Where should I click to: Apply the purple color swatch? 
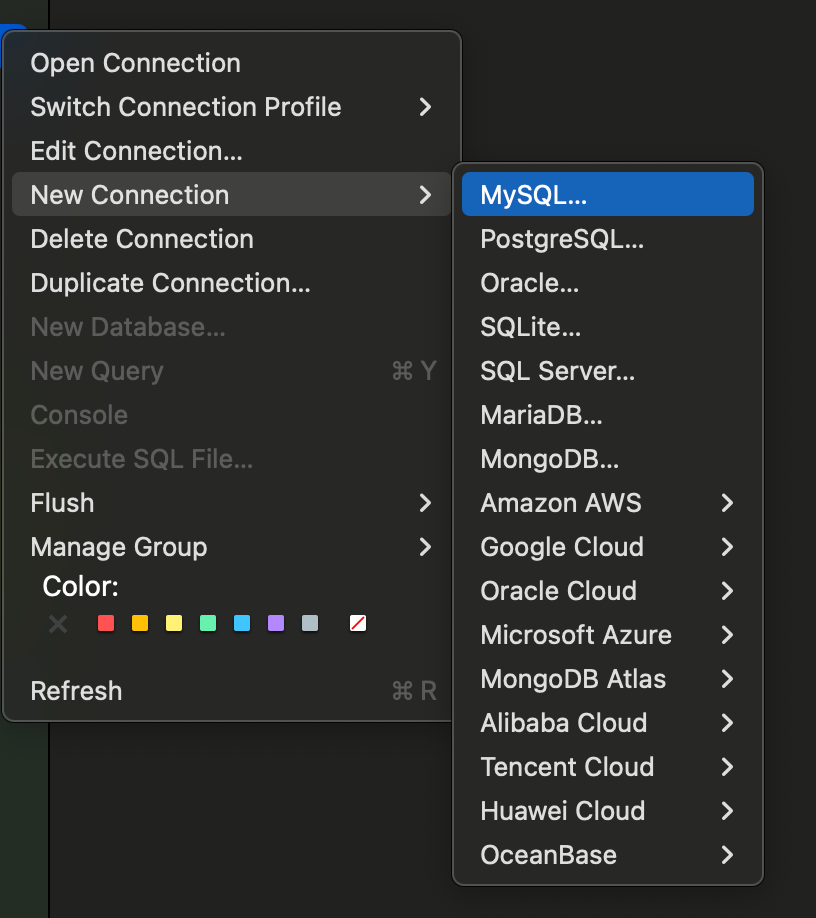[276, 624]
